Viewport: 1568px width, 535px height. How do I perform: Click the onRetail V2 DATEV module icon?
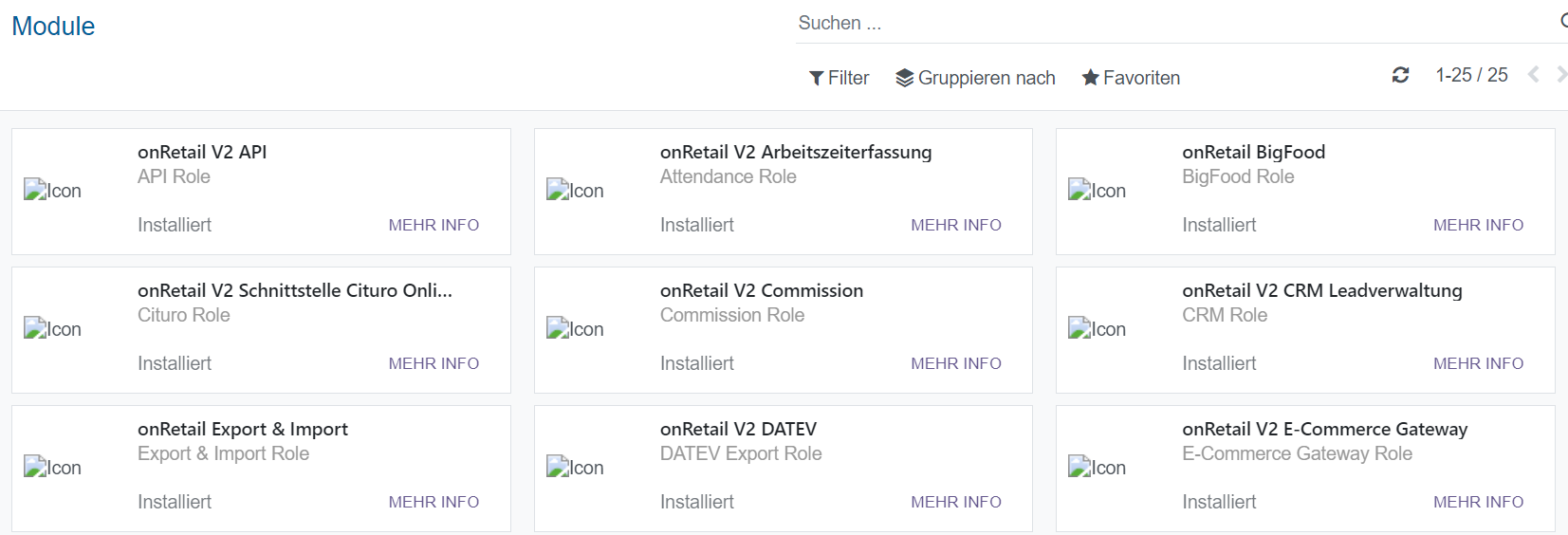point(575,468)
